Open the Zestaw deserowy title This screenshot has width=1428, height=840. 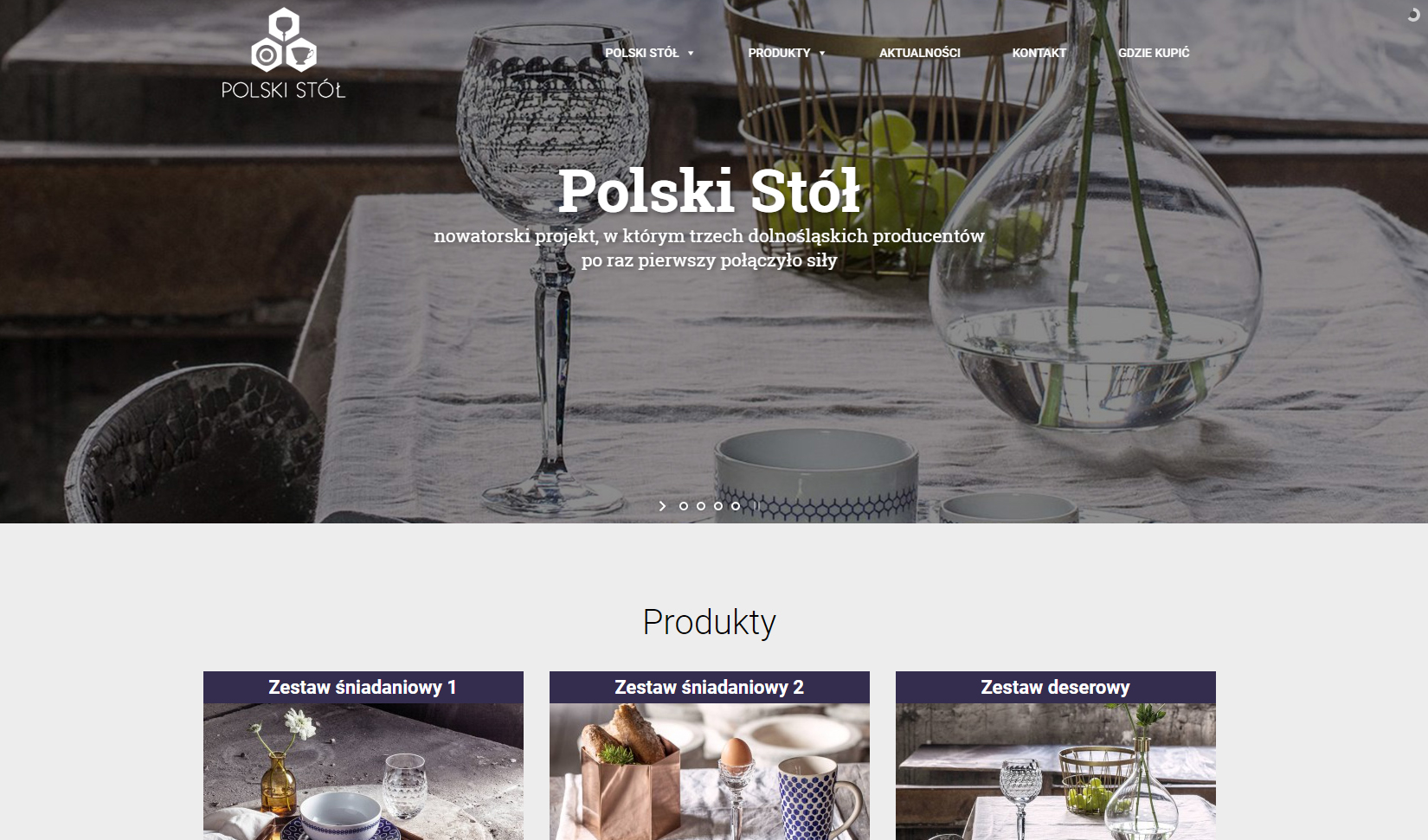pyautogui.click(x=1056, y=687)
